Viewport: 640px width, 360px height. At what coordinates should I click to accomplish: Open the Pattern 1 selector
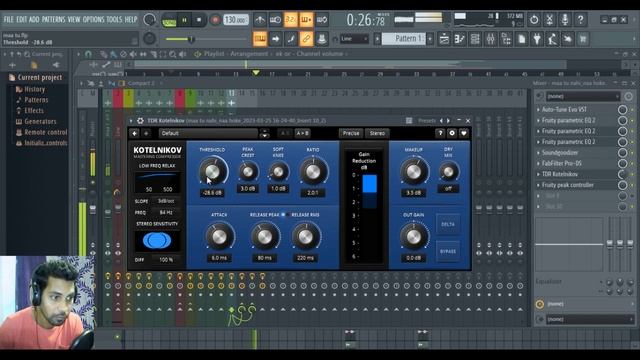click(x=405, y=39)
